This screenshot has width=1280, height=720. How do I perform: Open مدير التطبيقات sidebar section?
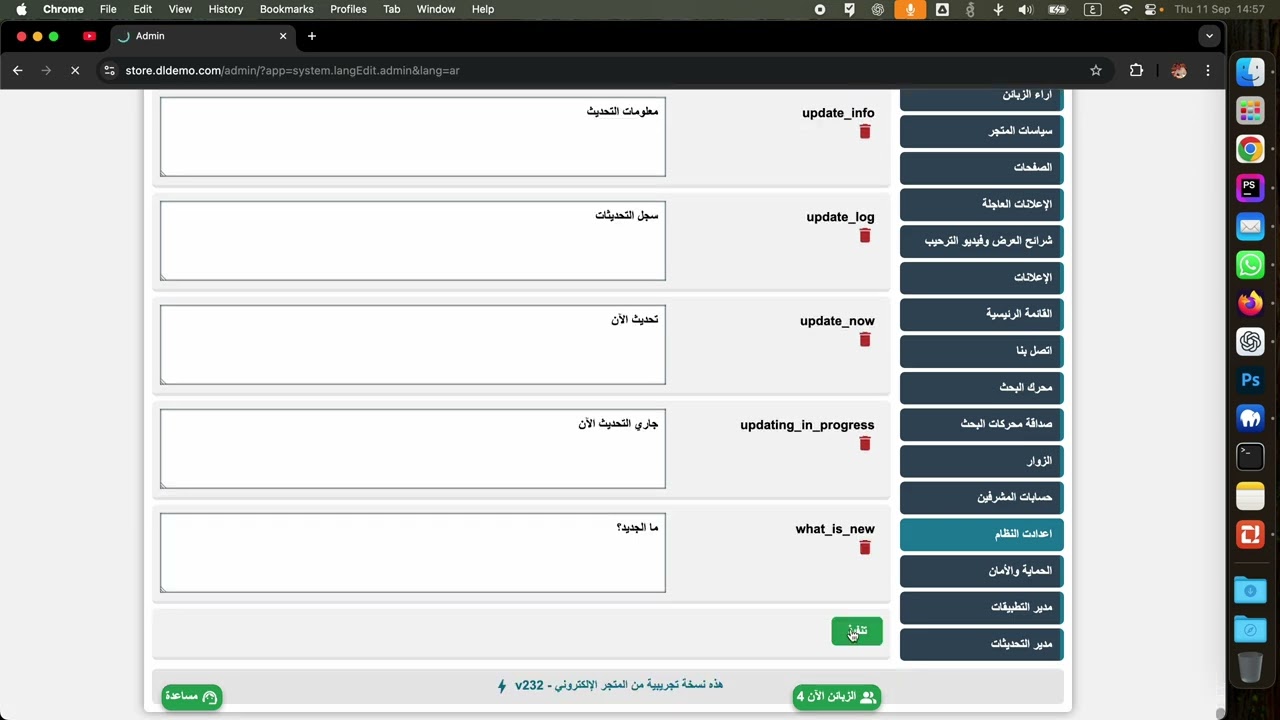click(x=982, y=607)
